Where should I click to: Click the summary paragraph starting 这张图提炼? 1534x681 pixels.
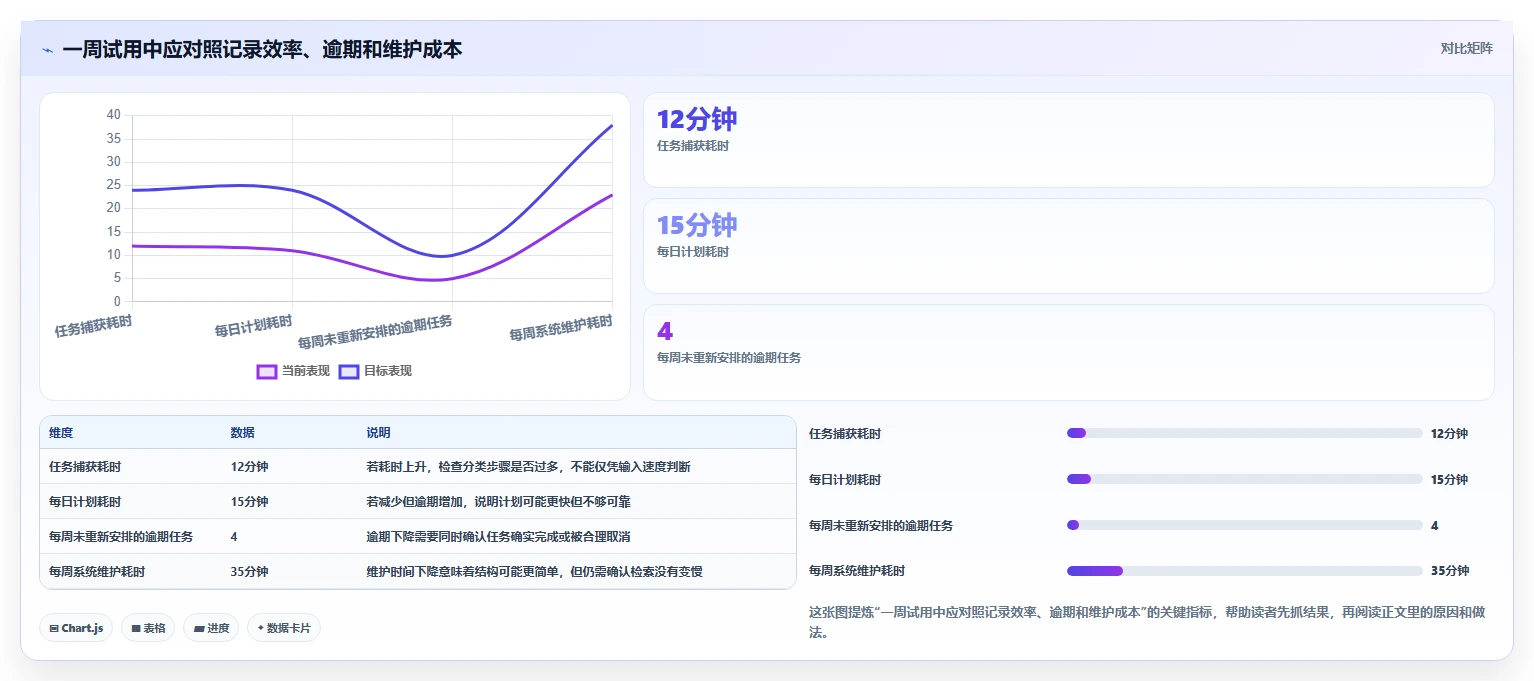(x=1147, y=622)
